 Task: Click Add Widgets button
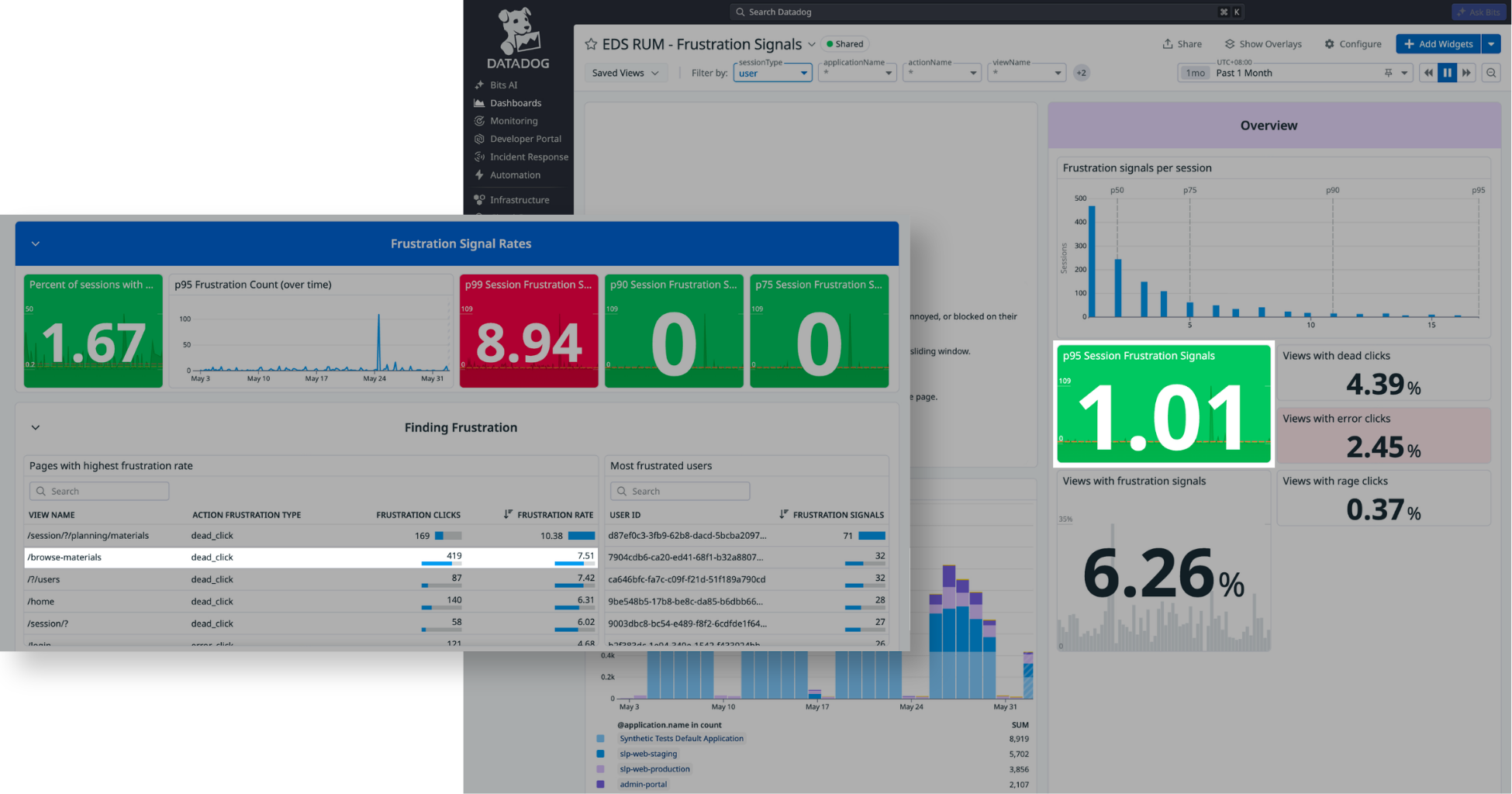[1438, 44]
